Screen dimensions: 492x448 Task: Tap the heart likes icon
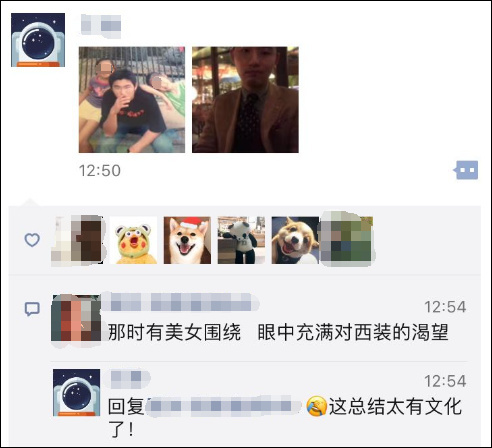(32, 240)
